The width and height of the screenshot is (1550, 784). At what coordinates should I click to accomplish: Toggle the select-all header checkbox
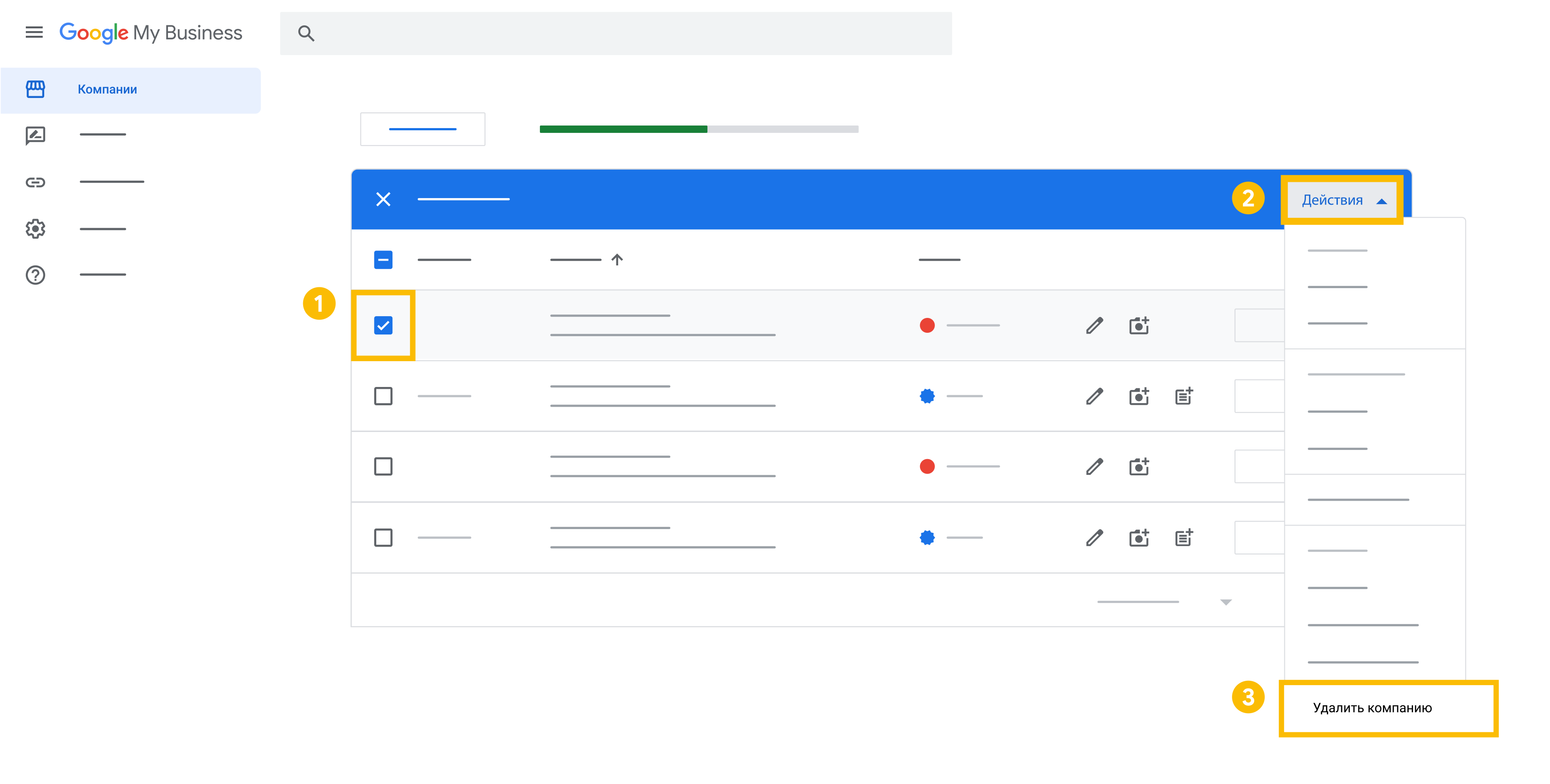point(383,260)
